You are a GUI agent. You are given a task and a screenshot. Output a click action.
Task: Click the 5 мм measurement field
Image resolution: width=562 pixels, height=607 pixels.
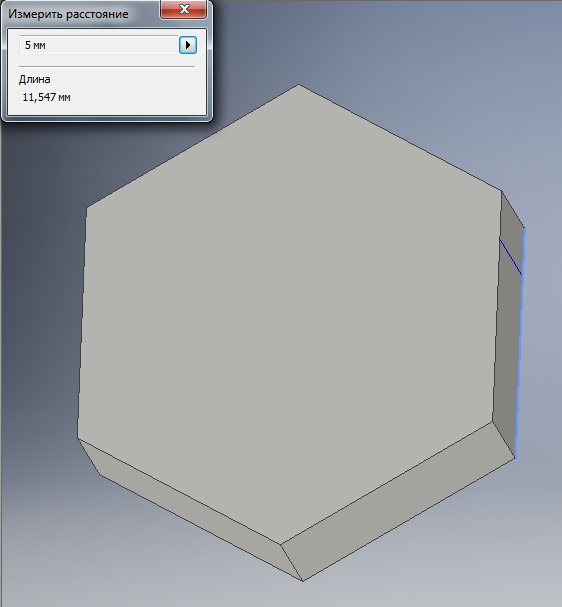(x=99, y=45)
